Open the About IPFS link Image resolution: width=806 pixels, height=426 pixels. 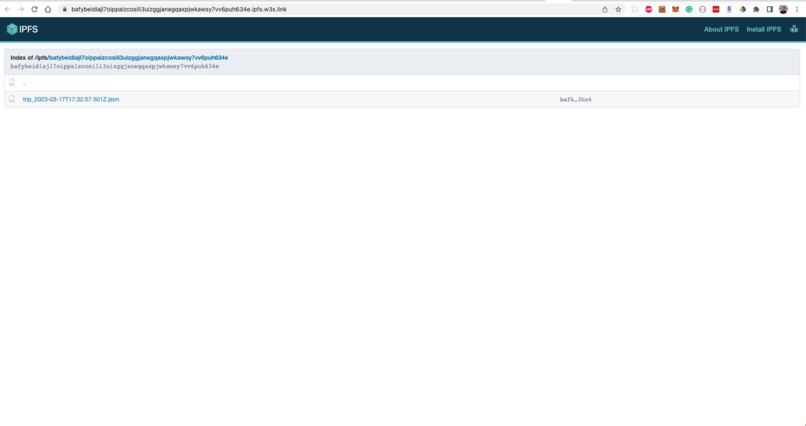721,29
